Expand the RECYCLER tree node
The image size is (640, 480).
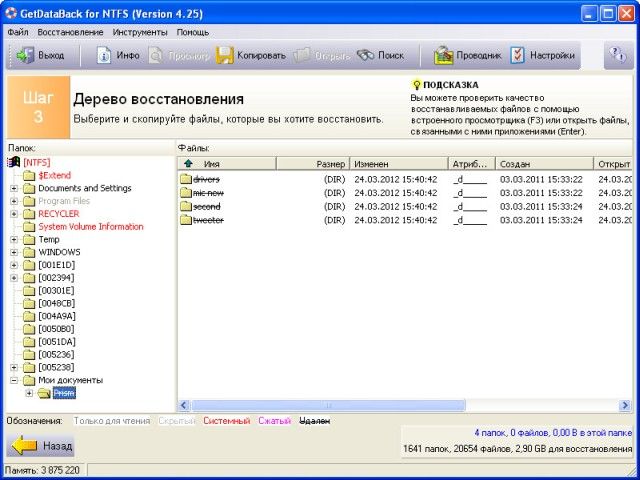point(14,214)
